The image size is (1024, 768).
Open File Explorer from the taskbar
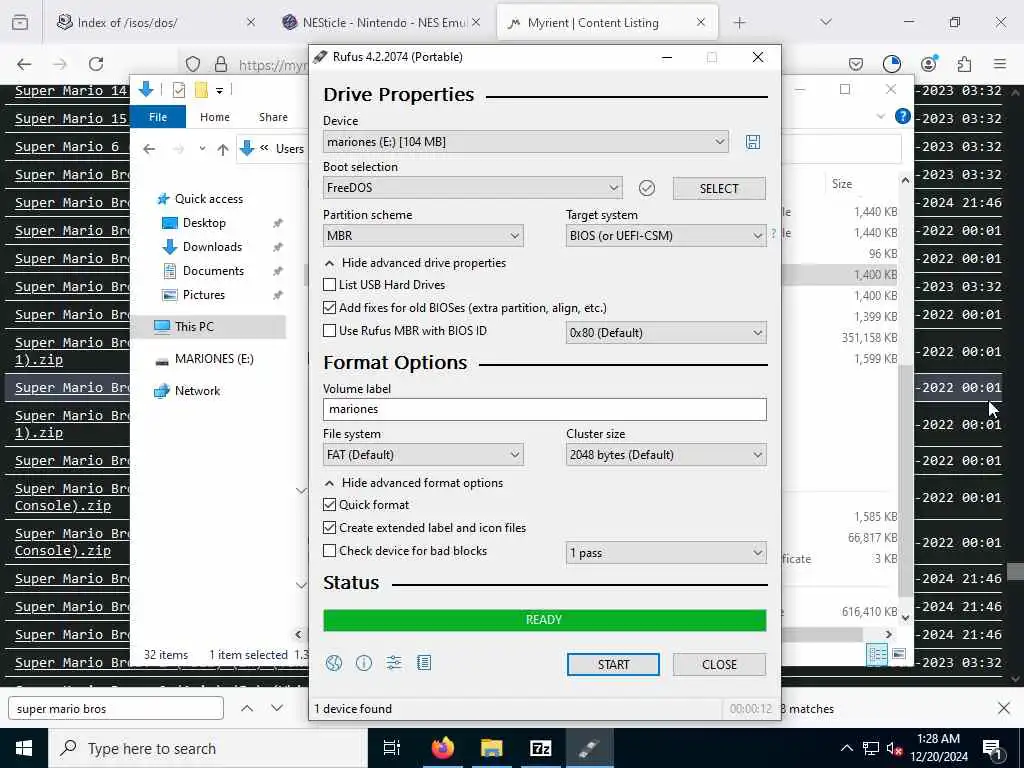tap(492, 748)
